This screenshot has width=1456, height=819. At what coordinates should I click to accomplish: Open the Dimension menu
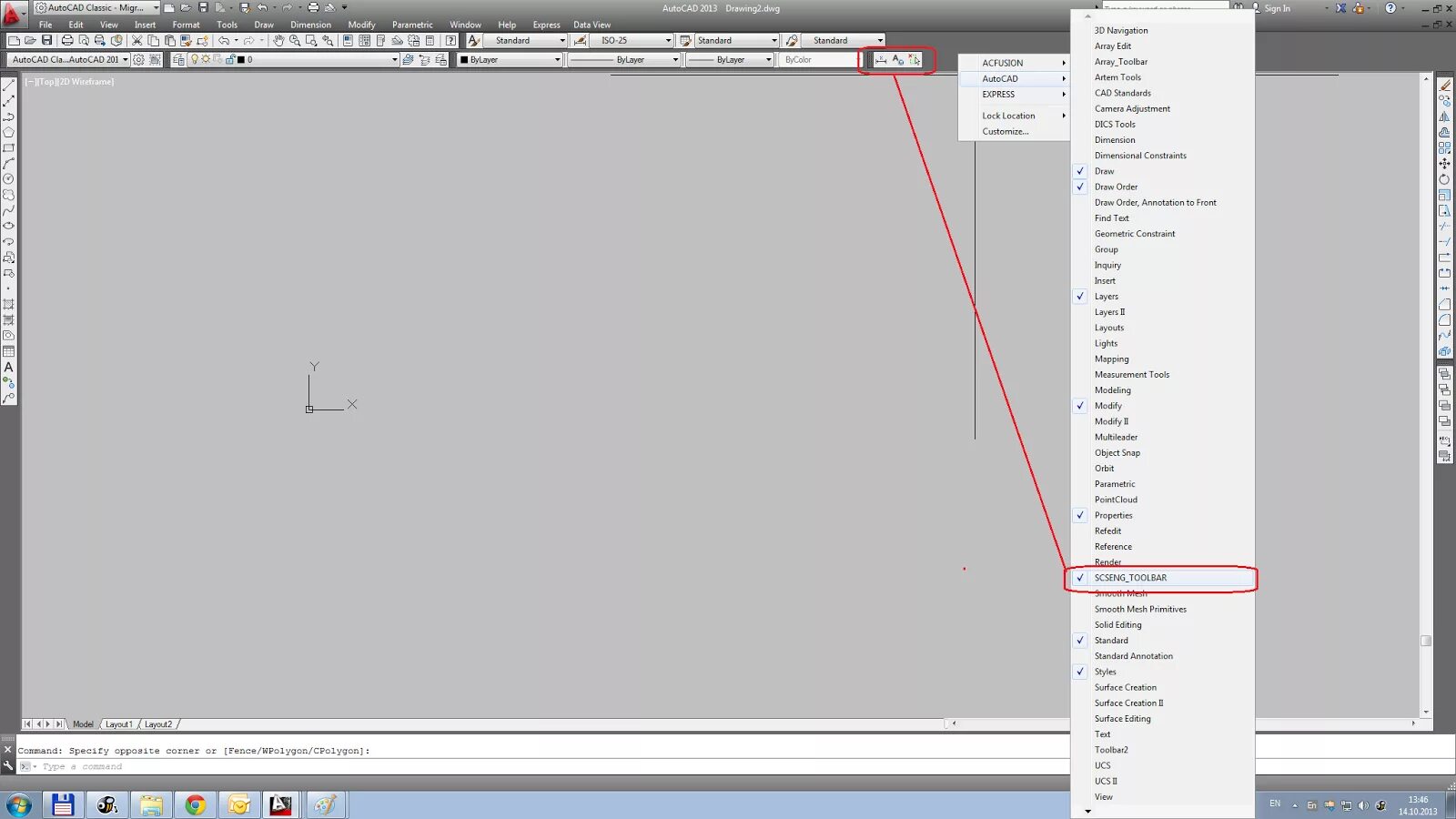pyautogui.click(x=310, y=25)
